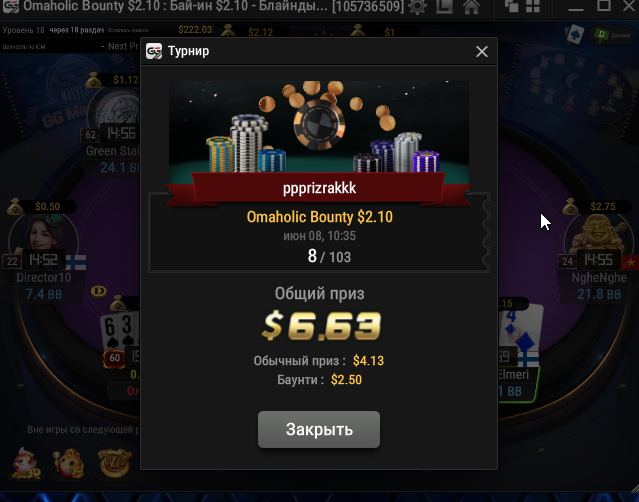Click the cascade windows icon
Screen dimensions: 639x502
[511, 6]
